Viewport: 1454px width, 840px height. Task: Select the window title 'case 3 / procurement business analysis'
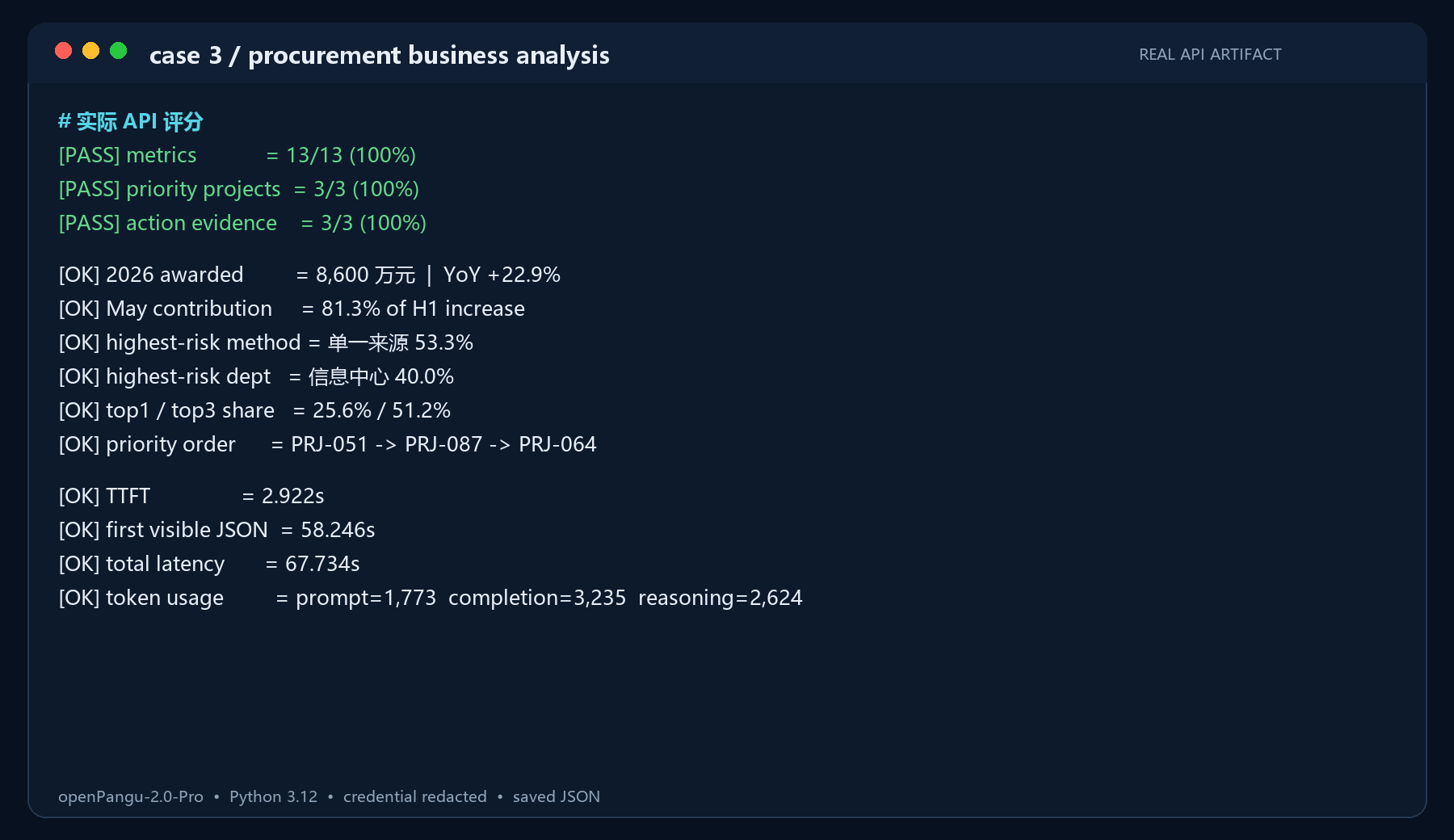tap(380, 55)
